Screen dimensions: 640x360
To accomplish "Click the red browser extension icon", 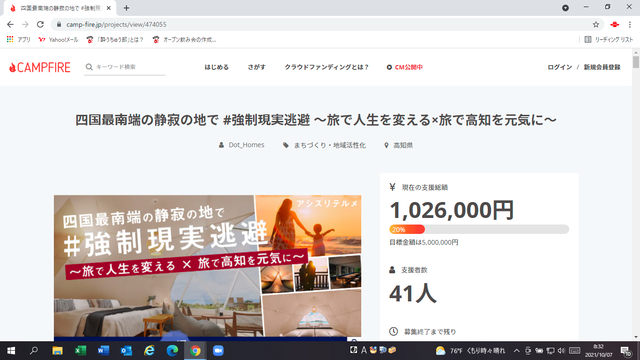I will pos(614,24).
